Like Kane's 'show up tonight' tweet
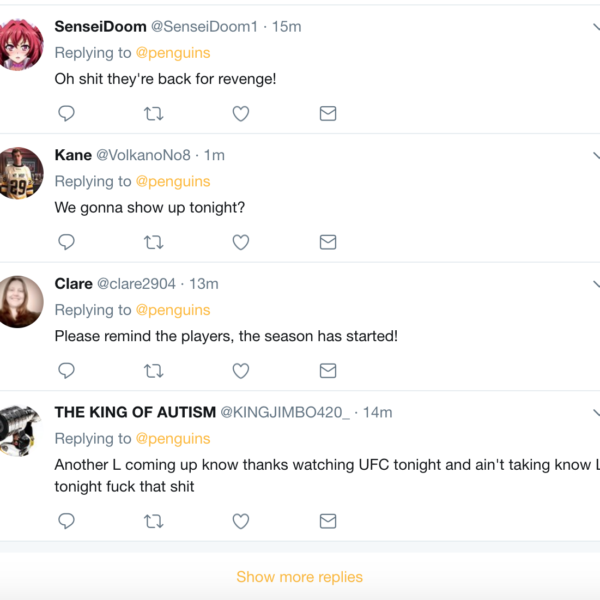600x600 pixels. click(x=241, y=242)
